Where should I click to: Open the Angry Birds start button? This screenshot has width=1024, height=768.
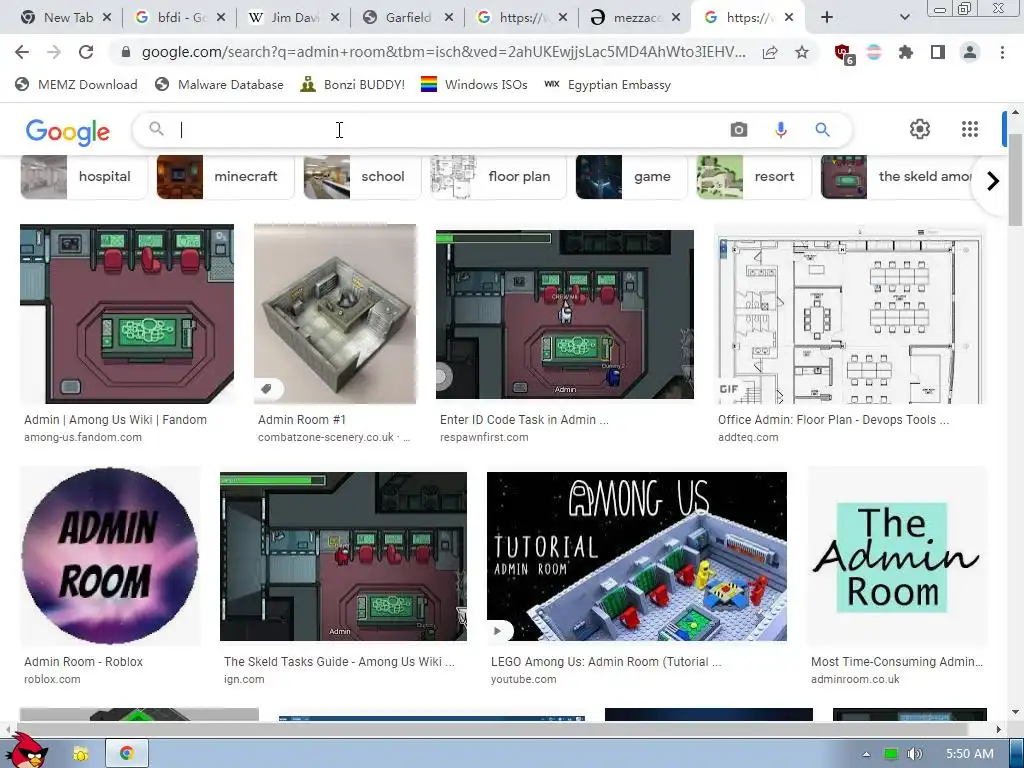pos(27,750)
